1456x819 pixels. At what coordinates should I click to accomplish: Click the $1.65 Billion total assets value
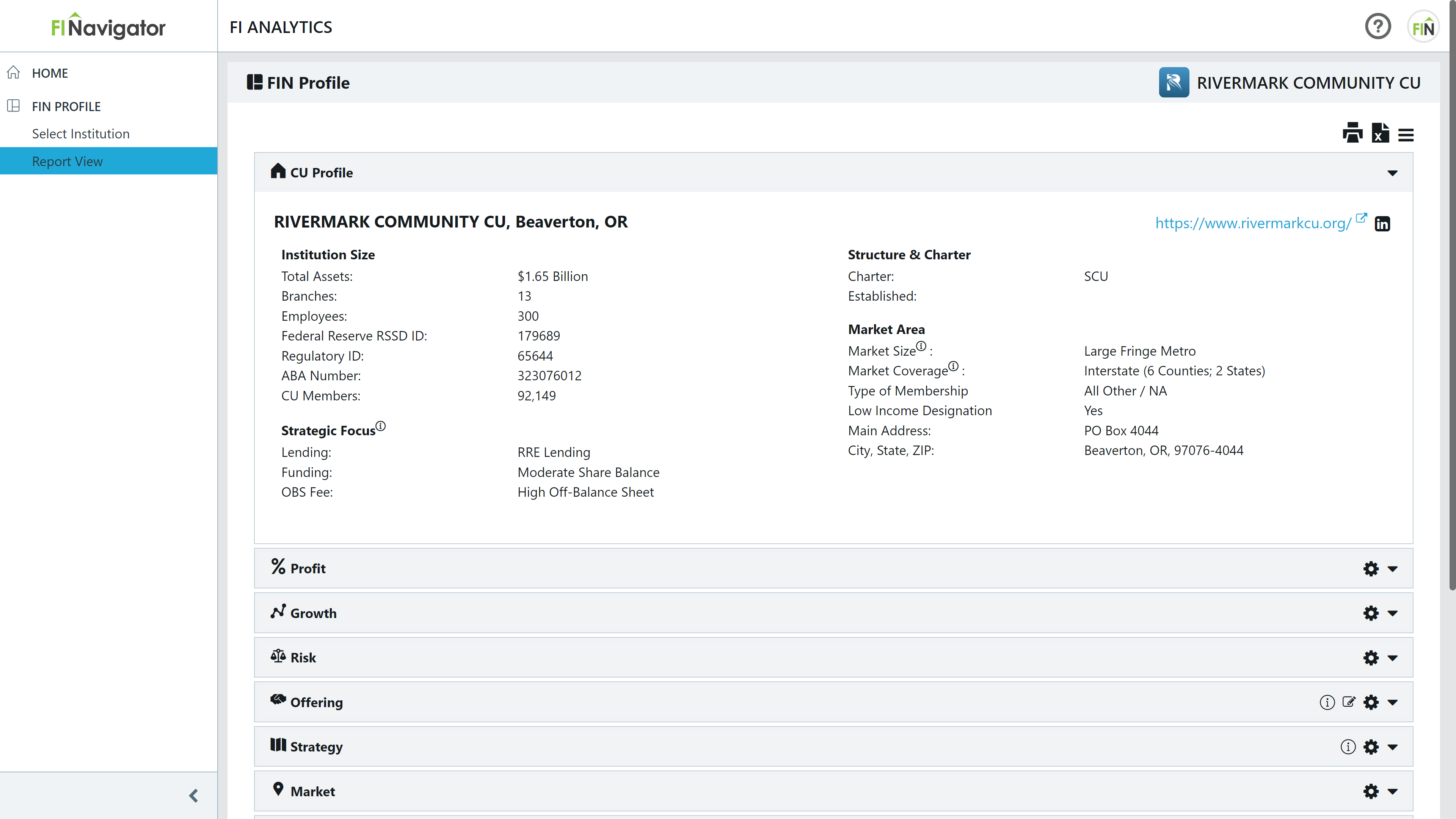click(x=552, y=276)
